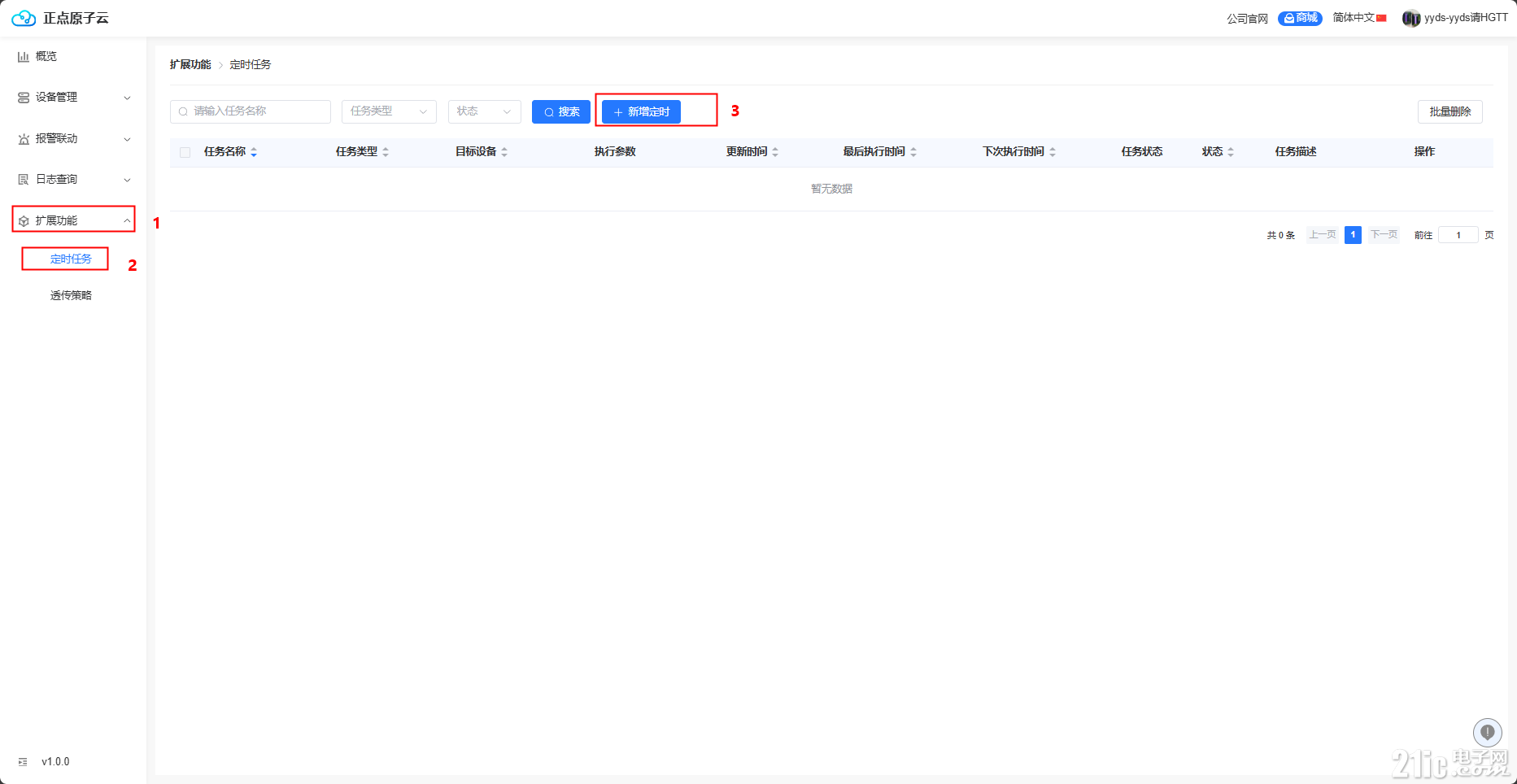Click the 扩展功能 cube icon

tap(24, 221)
